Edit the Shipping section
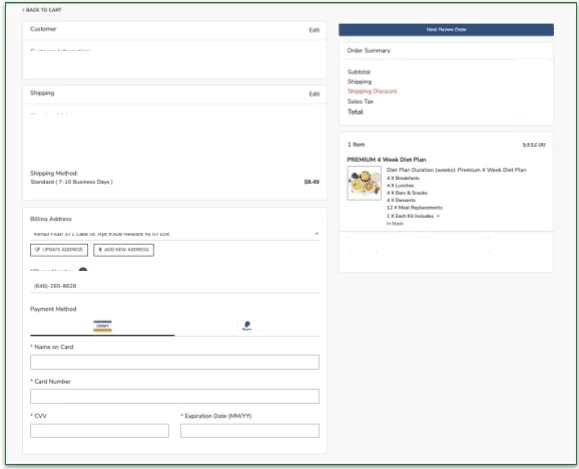The image size is (579, 469). point(314,94)
